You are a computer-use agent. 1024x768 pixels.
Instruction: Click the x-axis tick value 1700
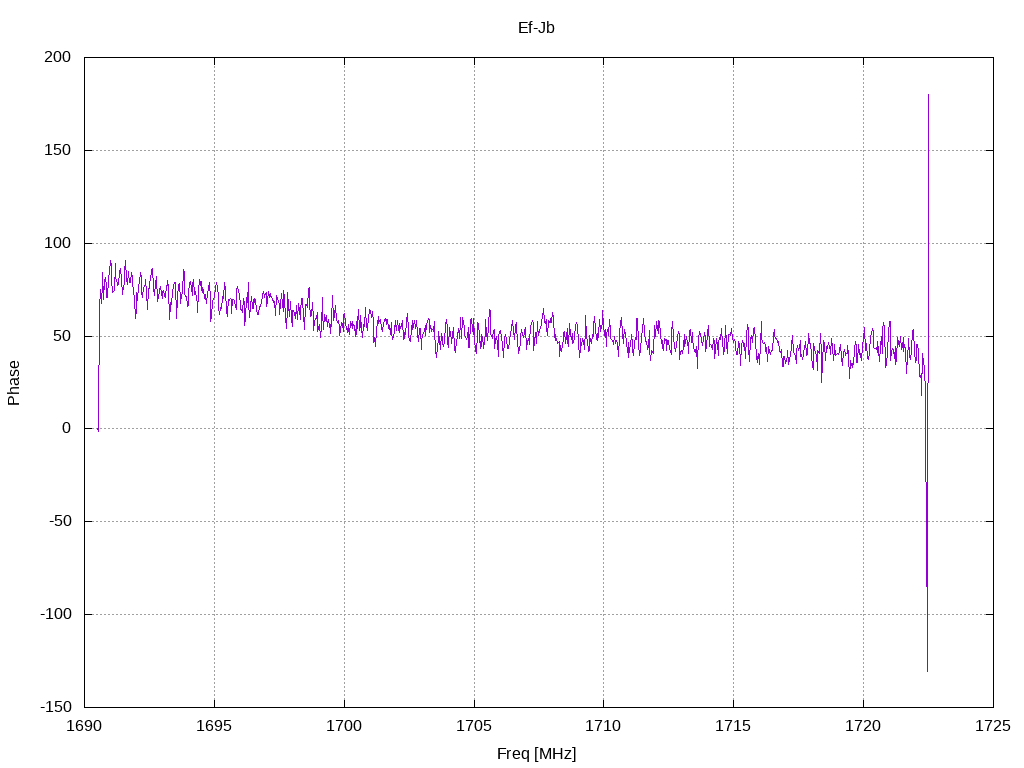tap(344, 726)
